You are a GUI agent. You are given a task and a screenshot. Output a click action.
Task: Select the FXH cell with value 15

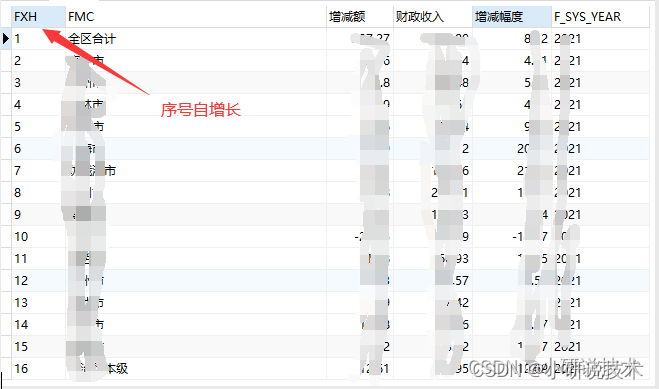(x=38, y=346)
